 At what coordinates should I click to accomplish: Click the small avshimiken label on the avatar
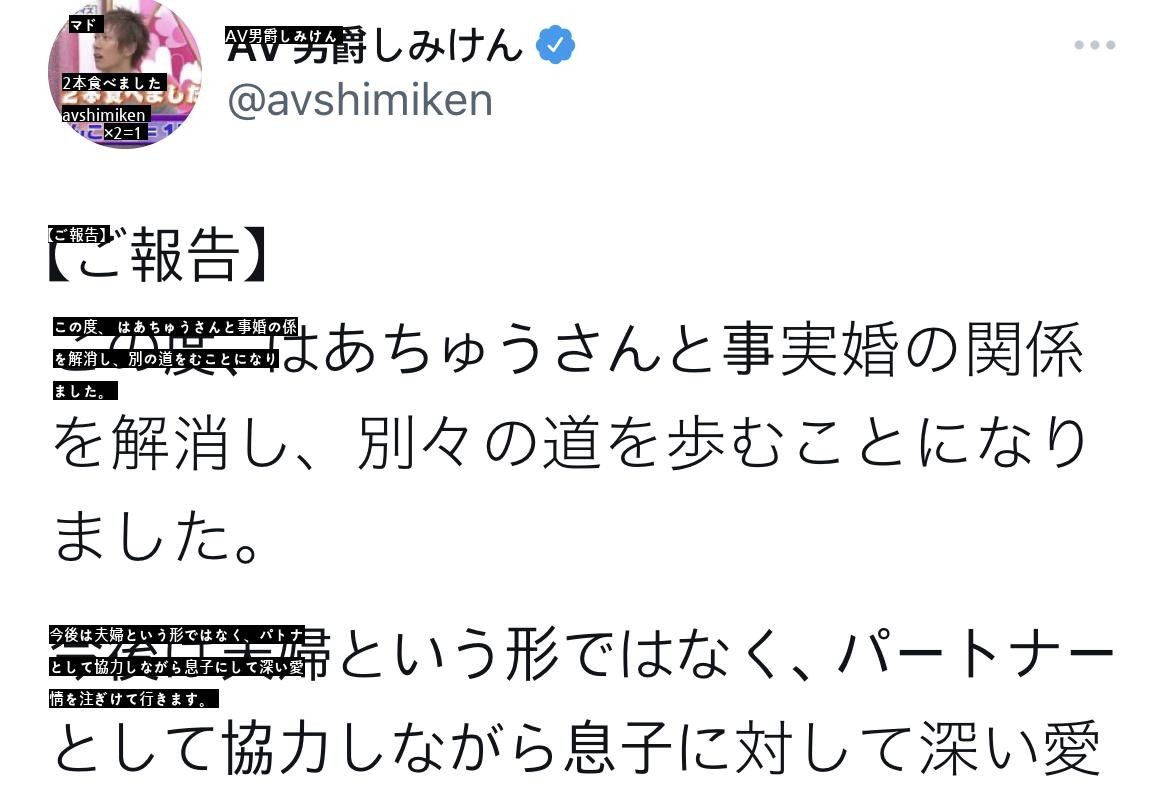(105, 115)
